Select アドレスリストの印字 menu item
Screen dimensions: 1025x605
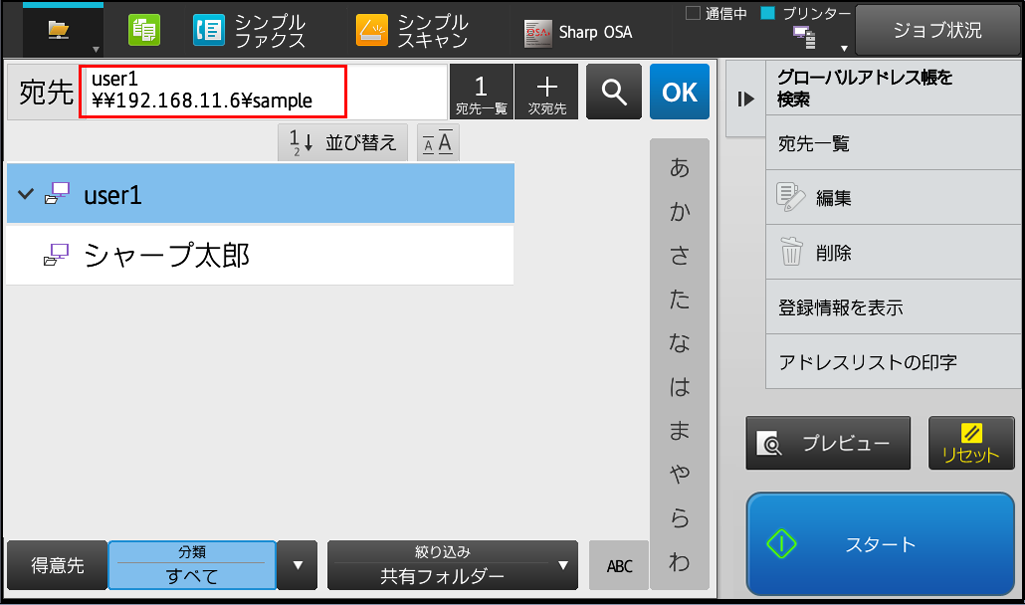893,362
